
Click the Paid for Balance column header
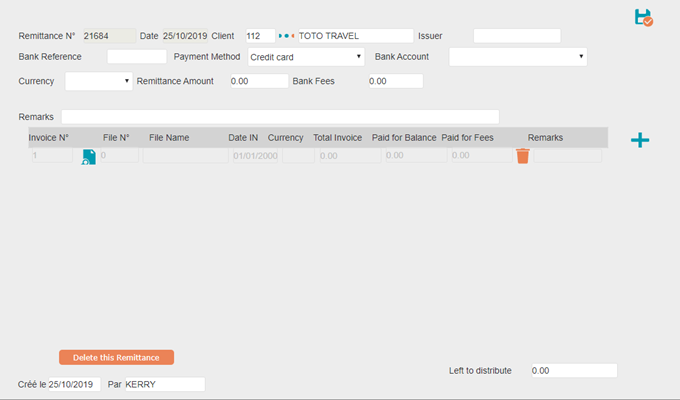404,138
